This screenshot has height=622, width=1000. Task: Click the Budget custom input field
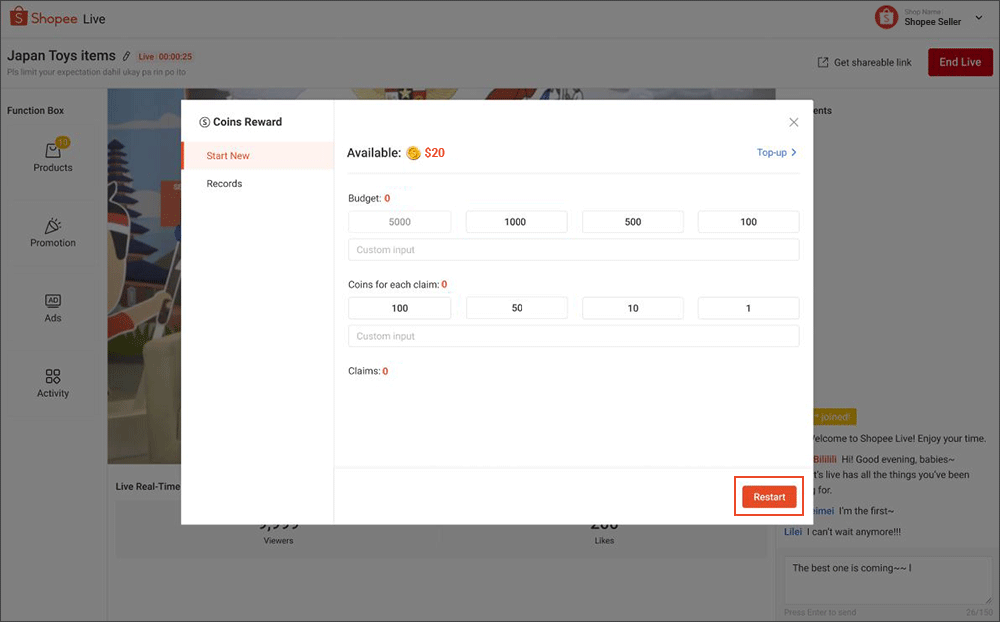[x=573, y=249]
